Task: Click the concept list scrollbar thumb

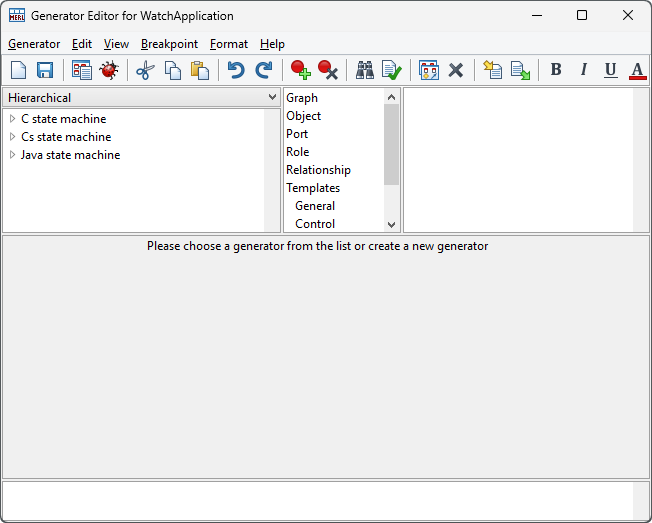Action: coord(391,144)
